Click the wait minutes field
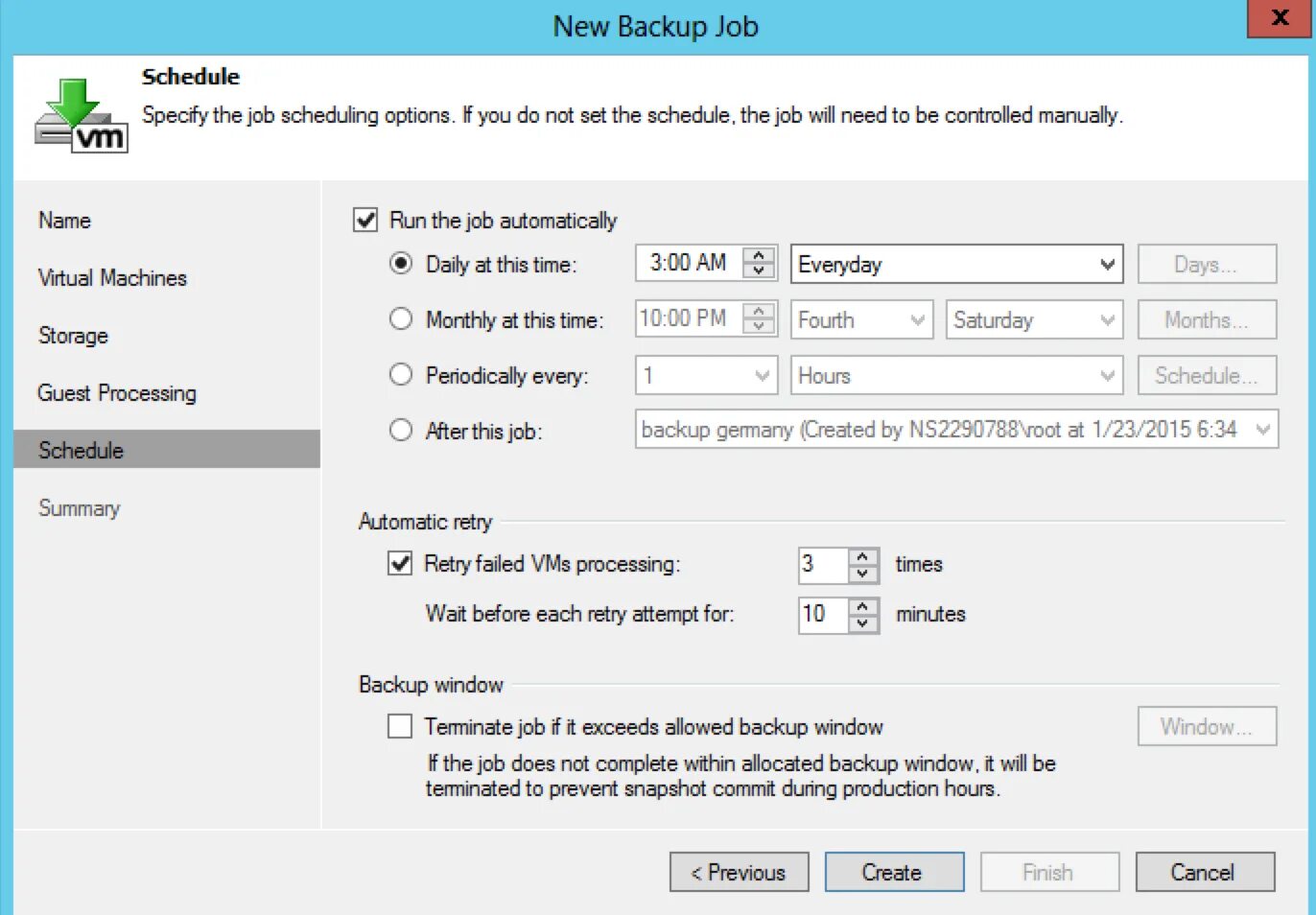 point(824,614)
